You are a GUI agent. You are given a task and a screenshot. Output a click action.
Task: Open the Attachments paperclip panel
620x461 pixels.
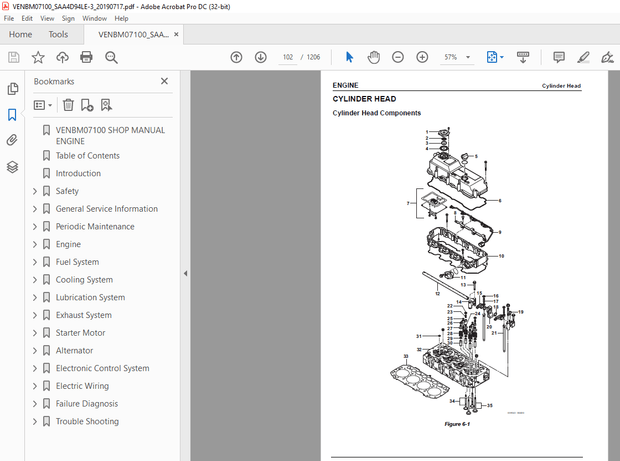point(12,140)
